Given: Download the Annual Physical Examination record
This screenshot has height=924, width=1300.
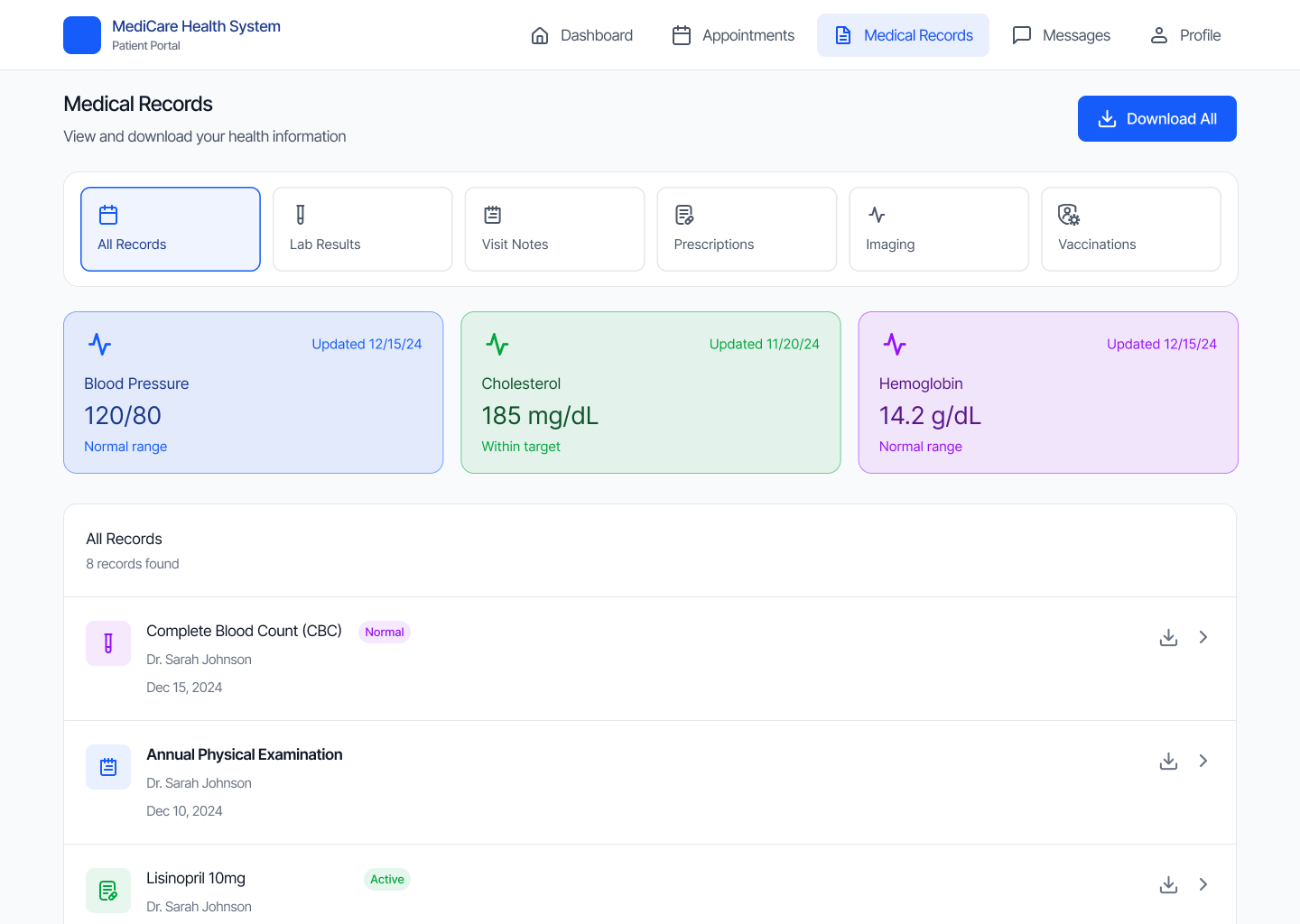Looking at the screenshot, I should pos(1168,761).
